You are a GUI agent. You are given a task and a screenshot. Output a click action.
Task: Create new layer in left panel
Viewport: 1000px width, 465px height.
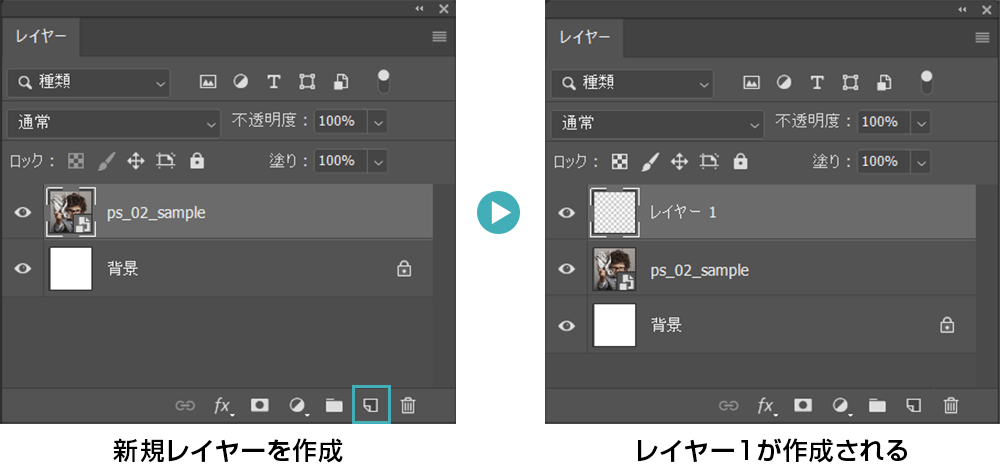point(371,405)
